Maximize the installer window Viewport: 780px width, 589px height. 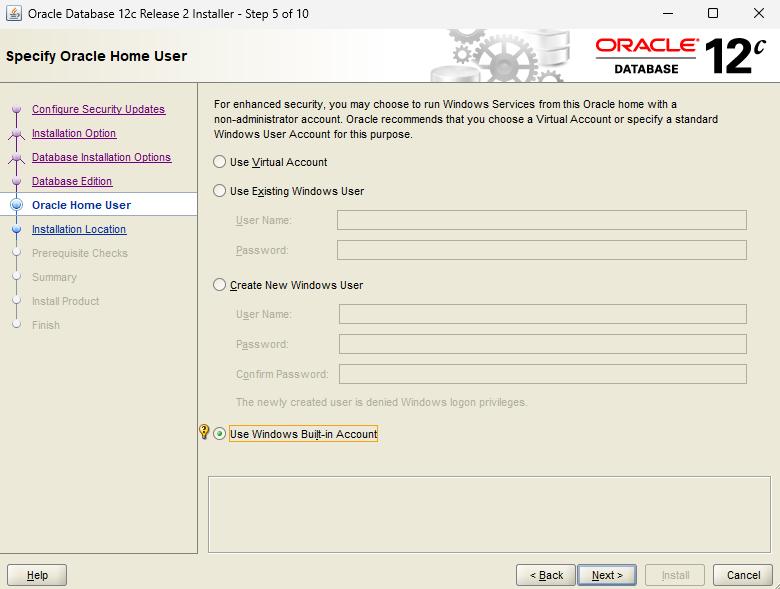point(713,13)
